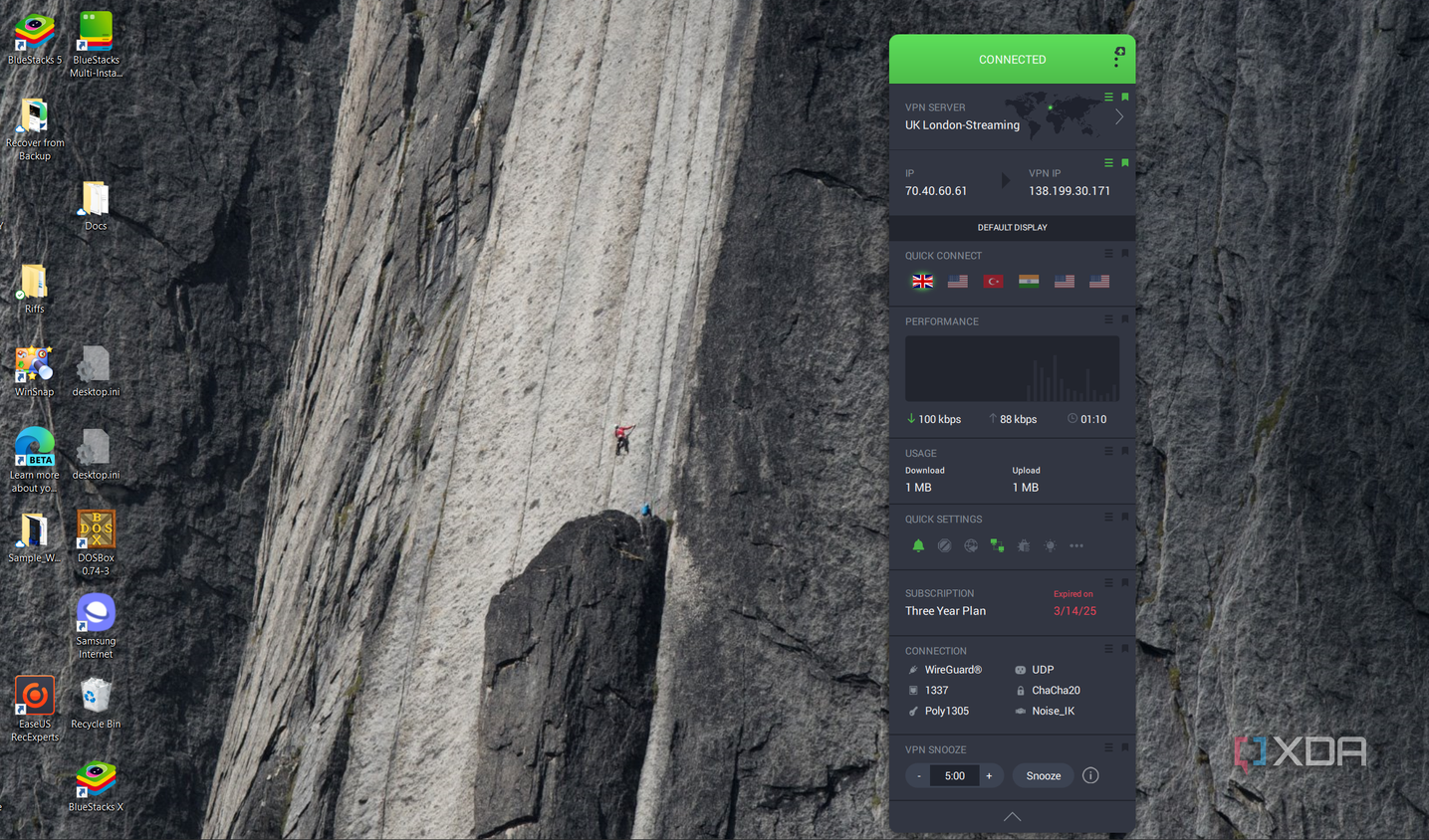
Task: Click the performance graph area
Action: (x=1012, y=368)
